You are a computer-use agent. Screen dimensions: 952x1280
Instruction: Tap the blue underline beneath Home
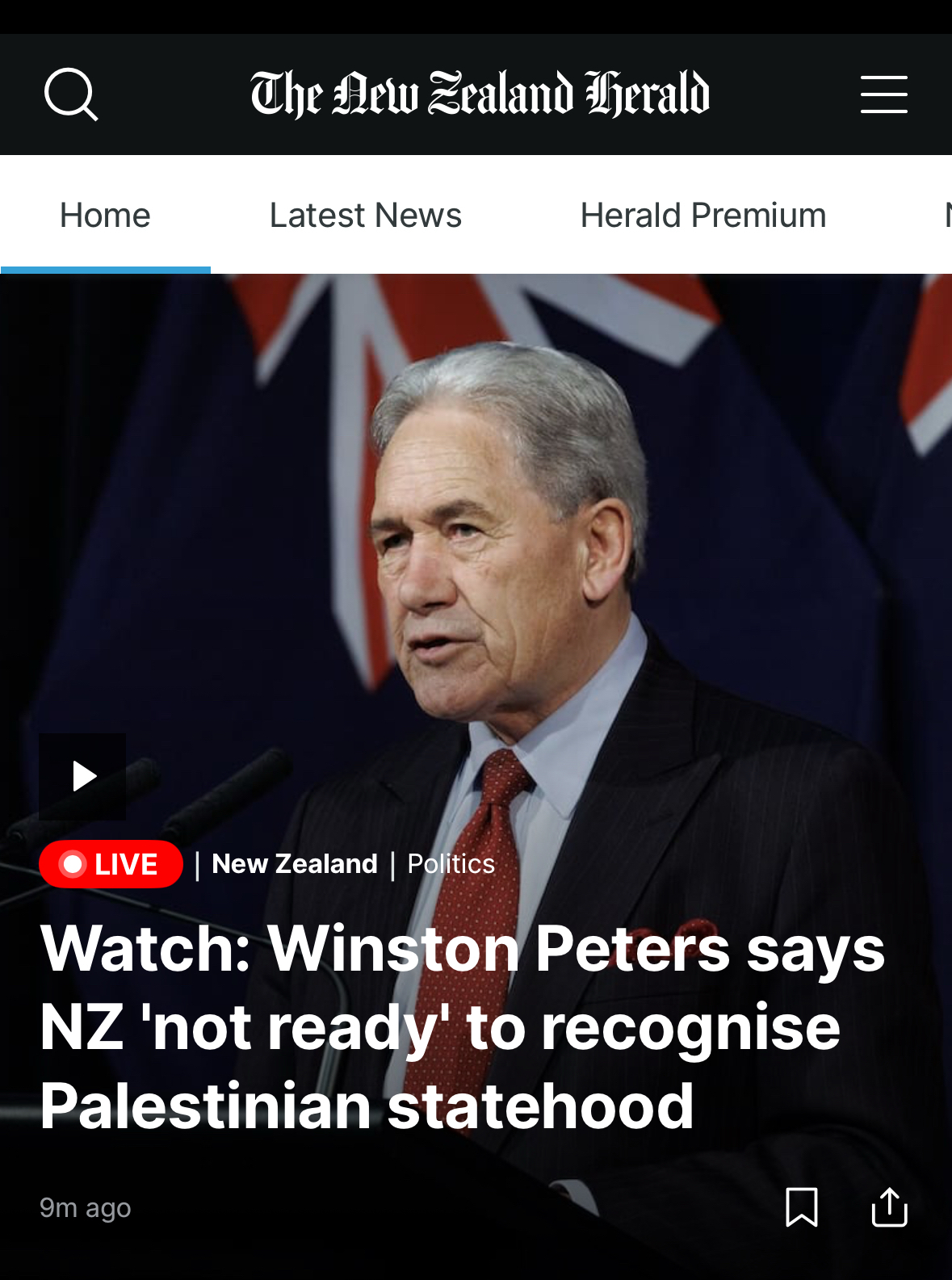(105, 270)
